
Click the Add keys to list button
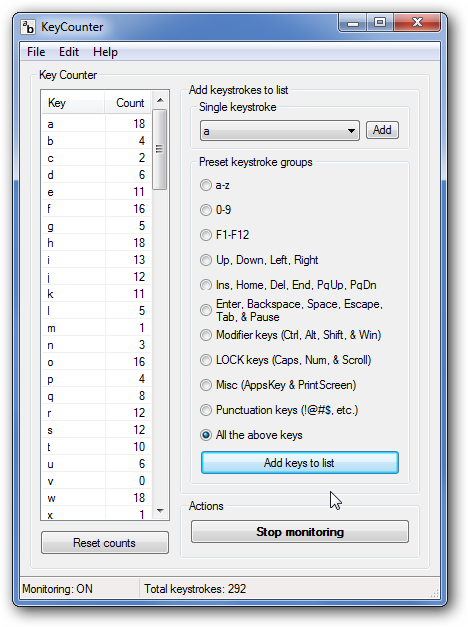click(300, 463)
